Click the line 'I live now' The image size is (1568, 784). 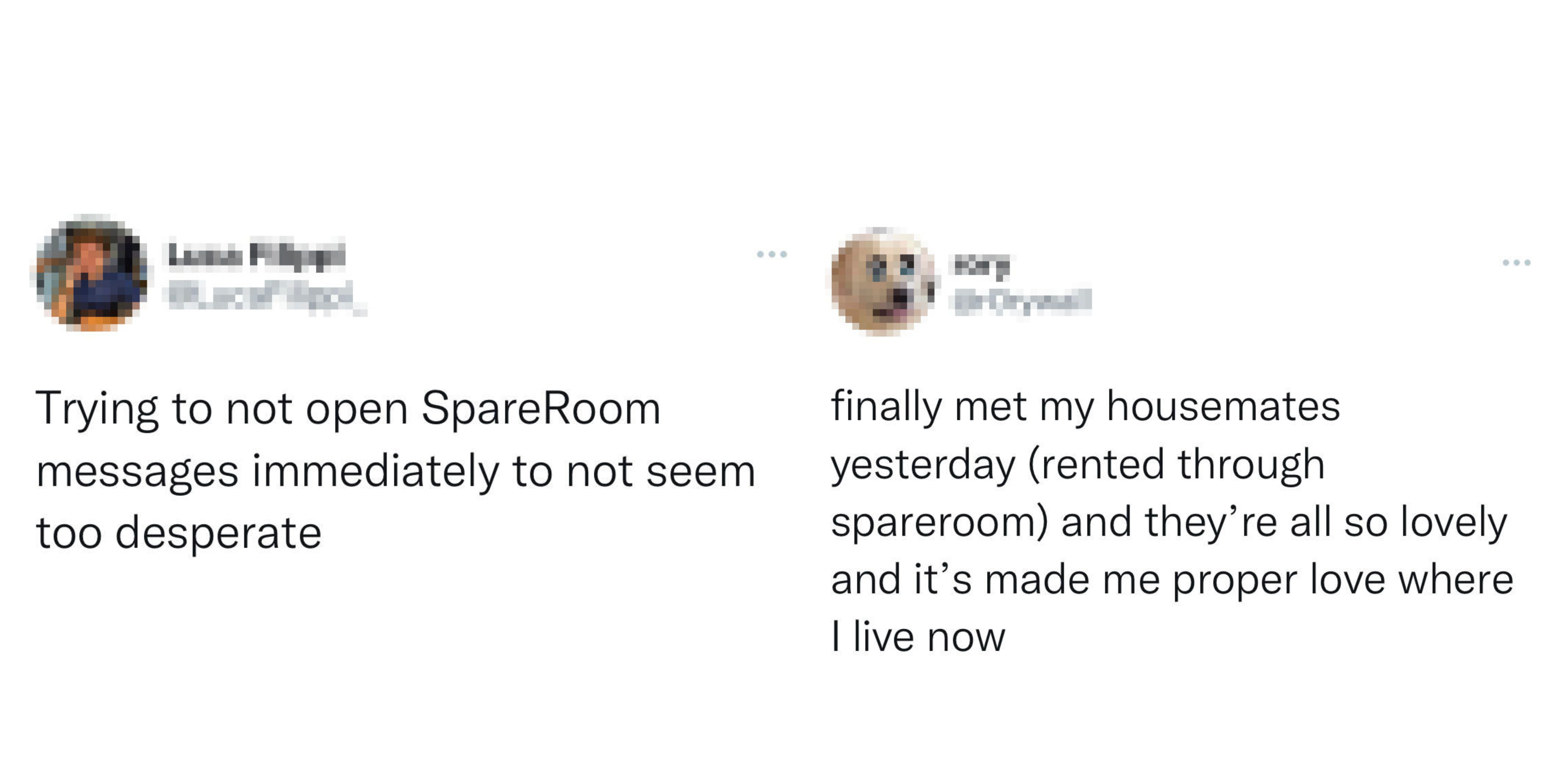(x=918, y=637)
